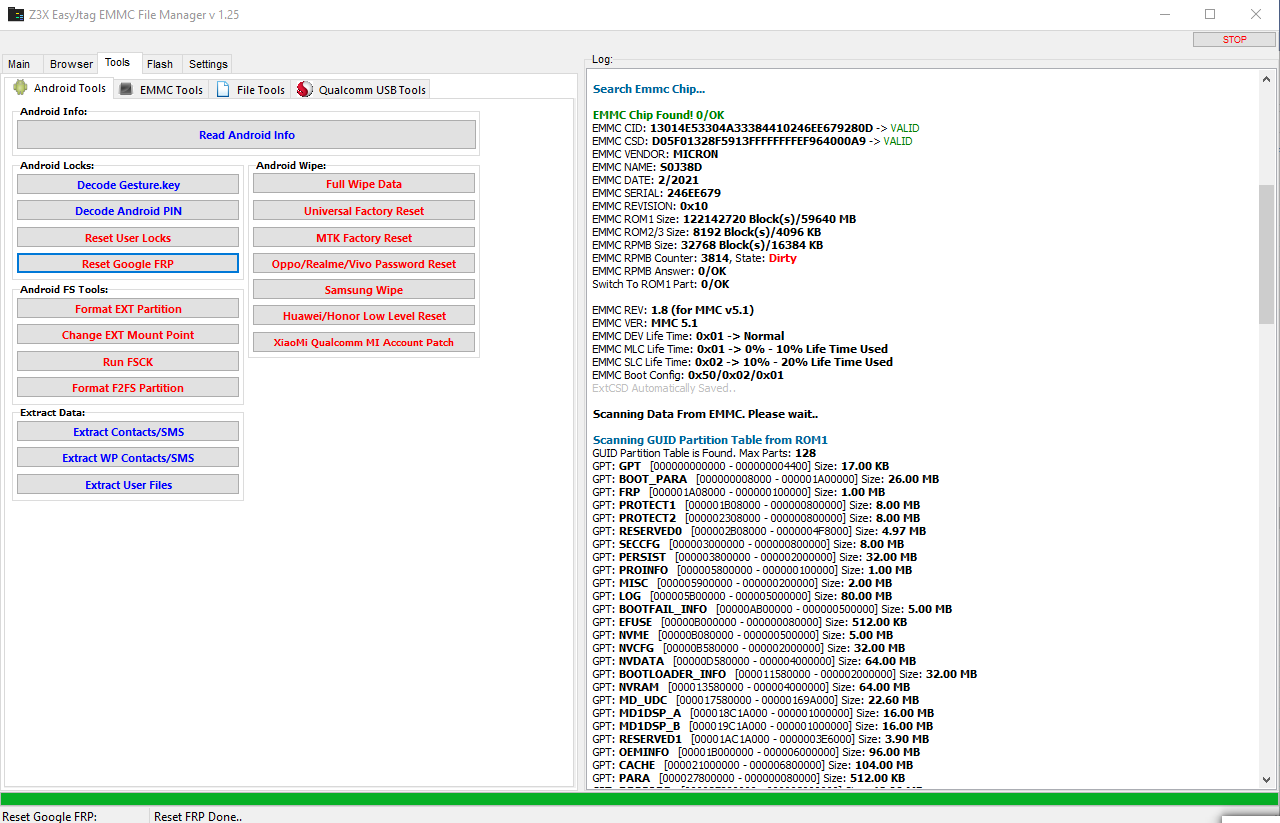
Task: Open the Flash tab
Action: [x=160, y=64]
